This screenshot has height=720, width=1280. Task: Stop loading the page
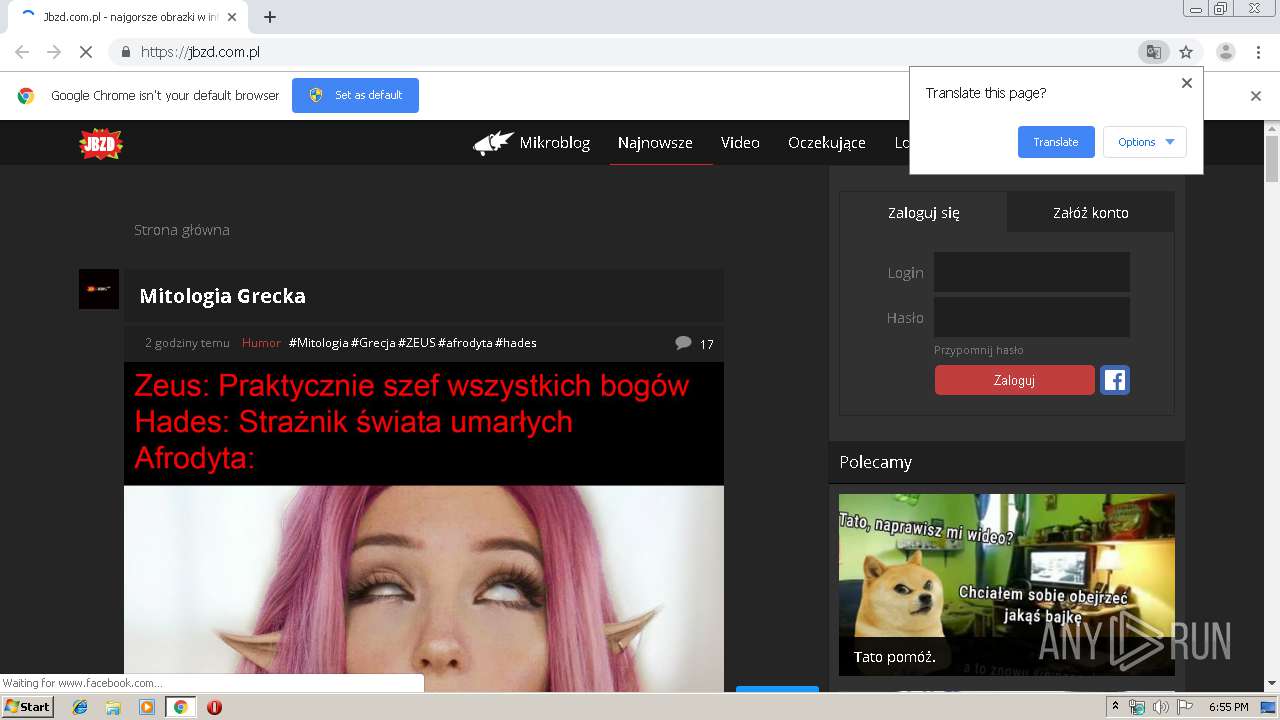point(85,52)
